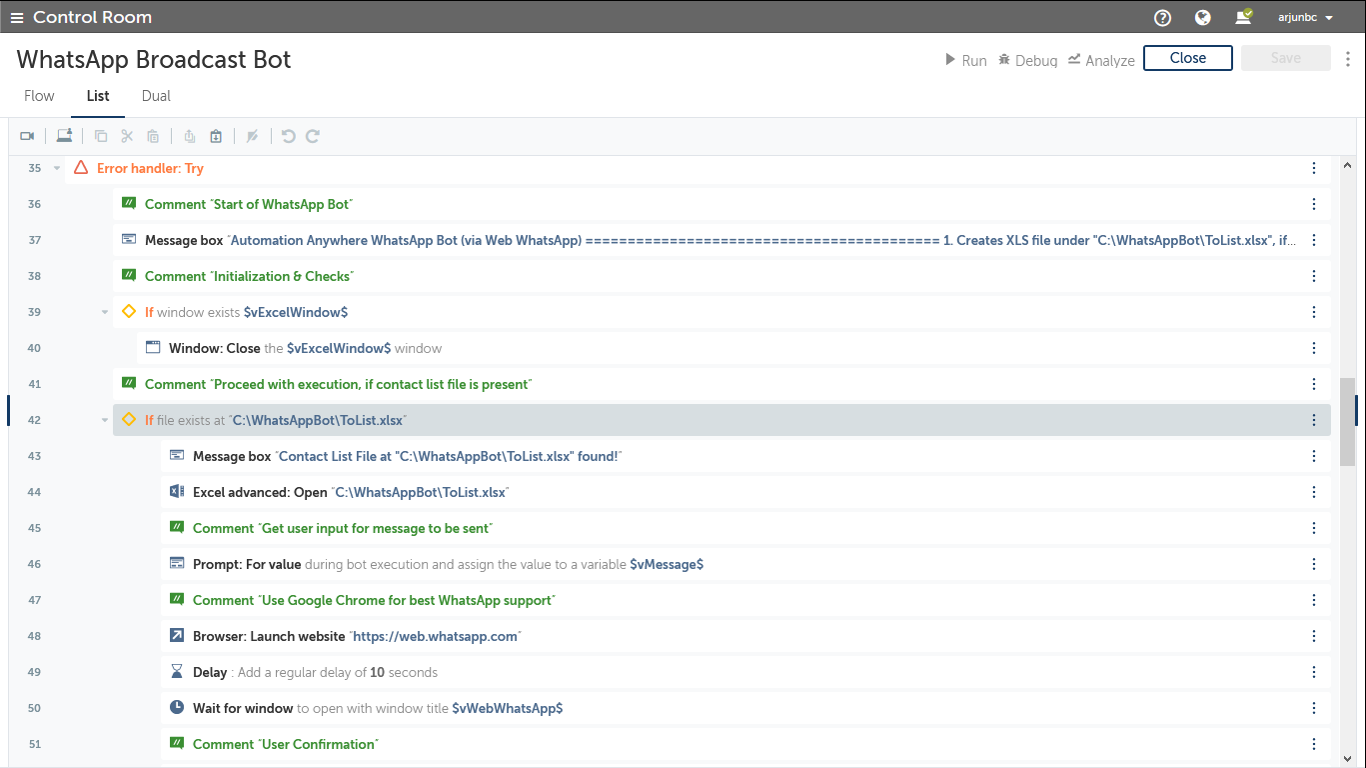Open the three-dot menu on line 44

pos(1314,492)
